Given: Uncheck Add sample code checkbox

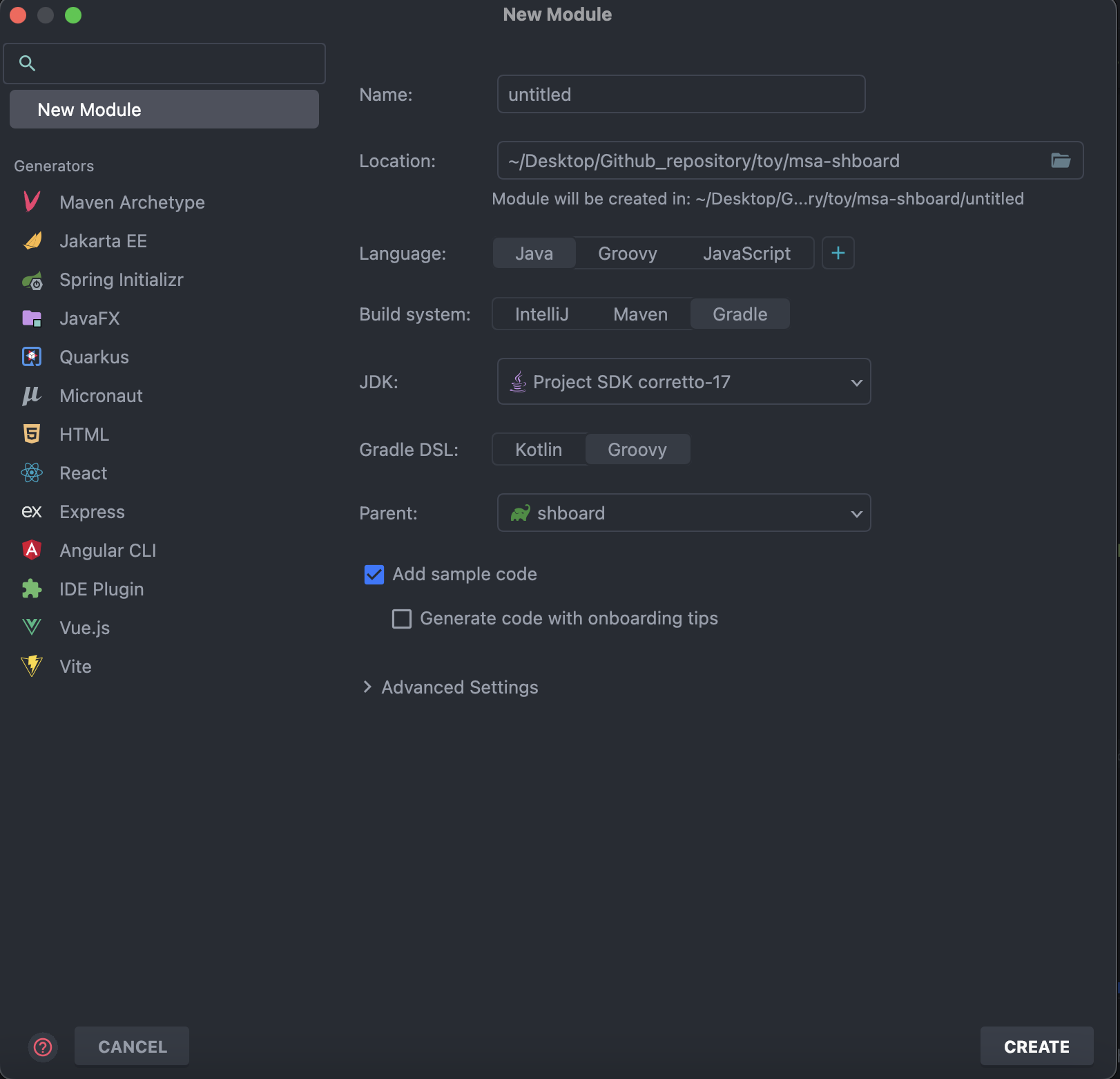Looking at the screenshot, I should pos(374,575).
